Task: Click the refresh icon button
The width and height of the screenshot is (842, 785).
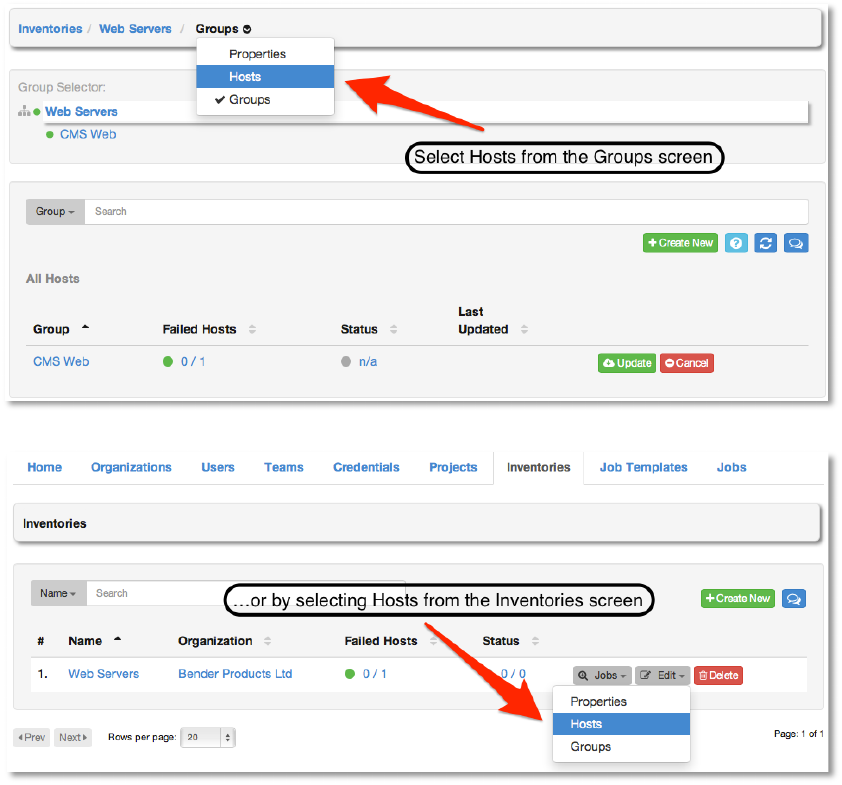Action: [766, 243]
